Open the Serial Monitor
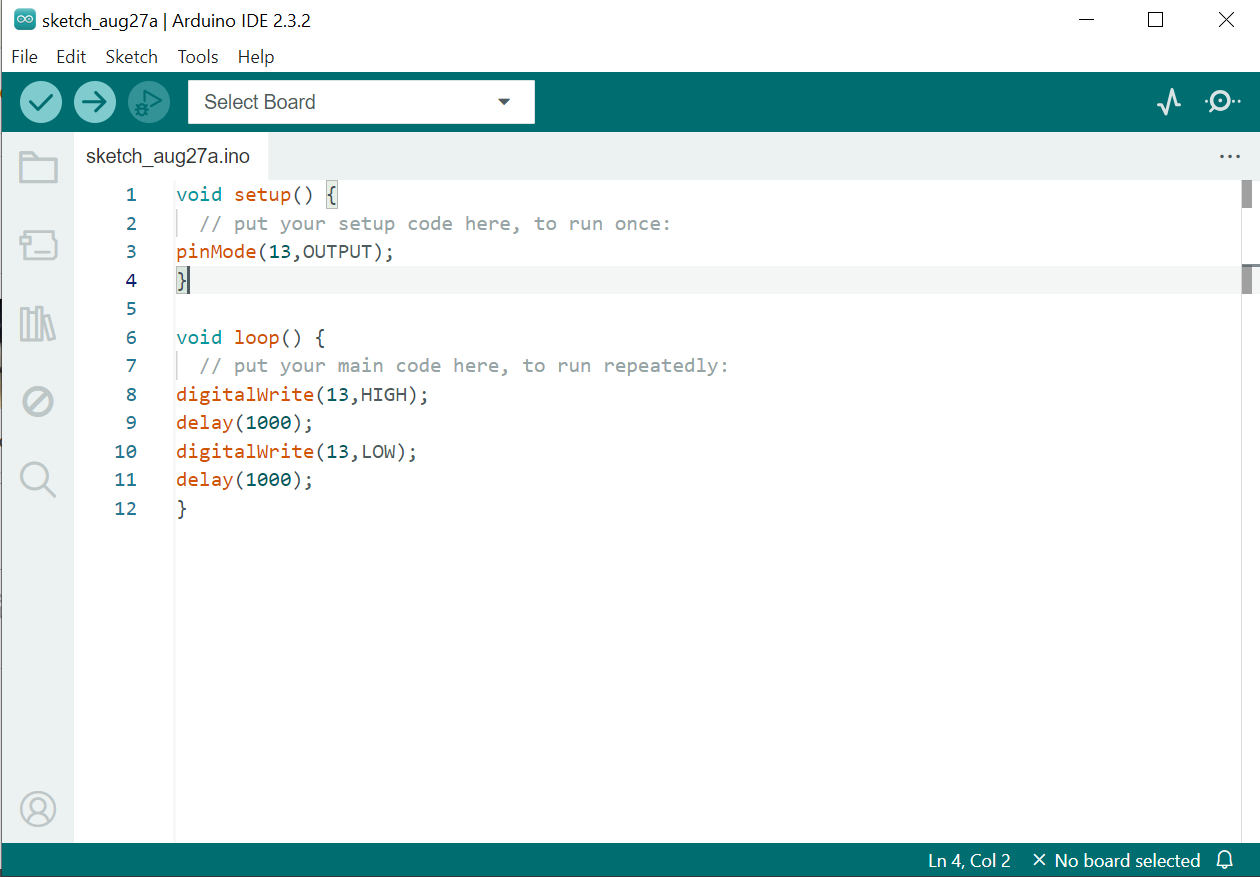 pos(1222,102)
